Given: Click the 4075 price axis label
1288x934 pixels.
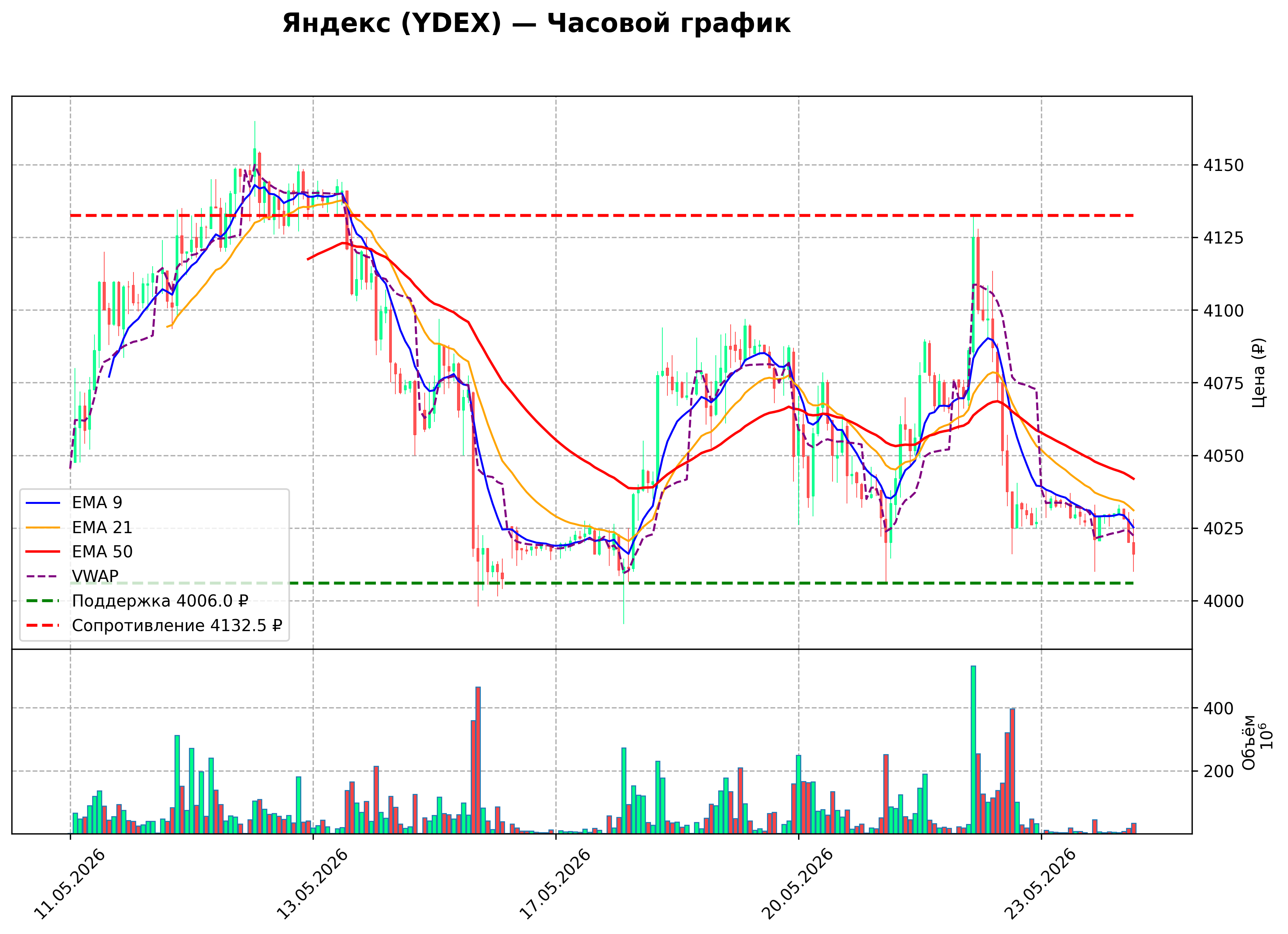Looking at the screenshot, I should [x=1223, y=383].
